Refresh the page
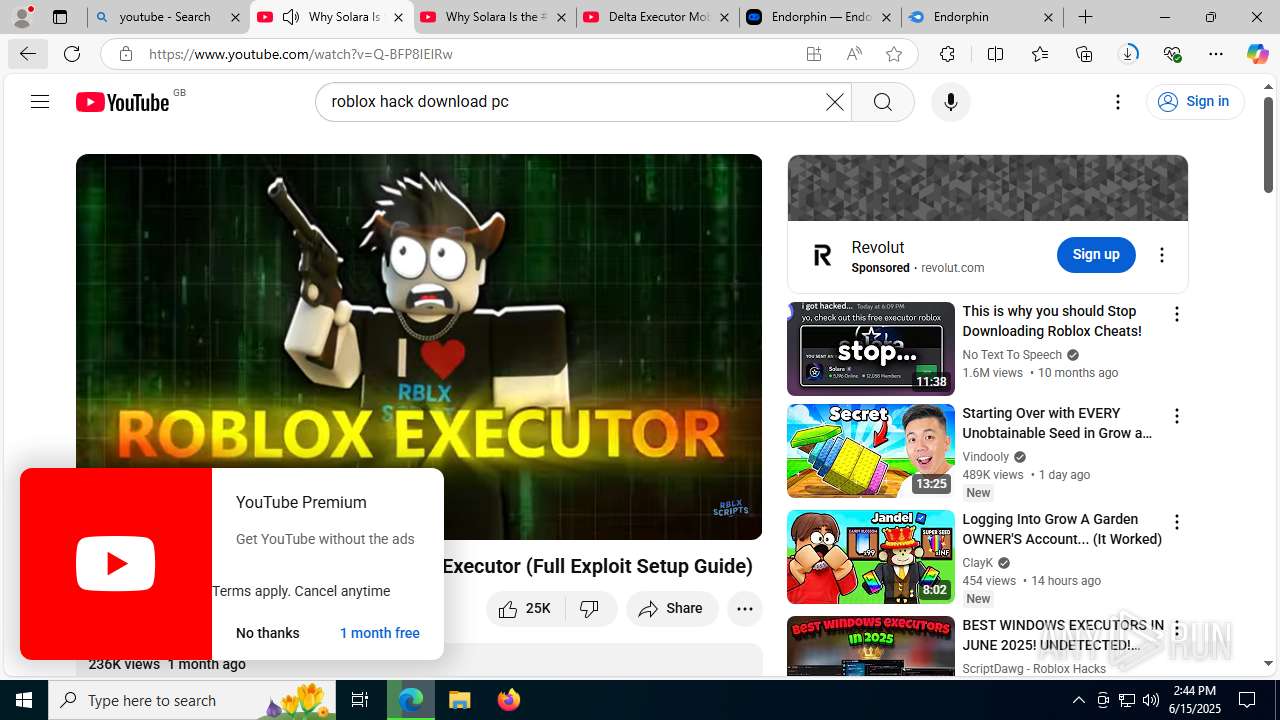 pos(72,54)
